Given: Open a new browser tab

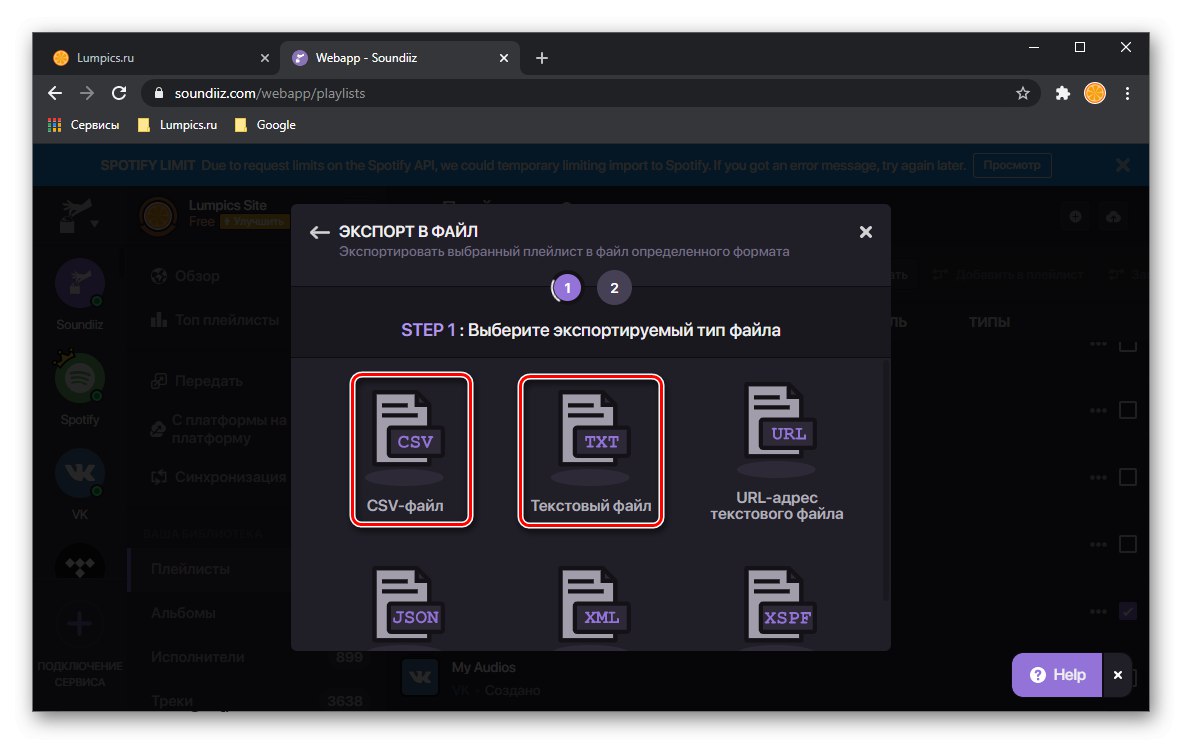Looking at the screenshot, I should coord(541,58).
